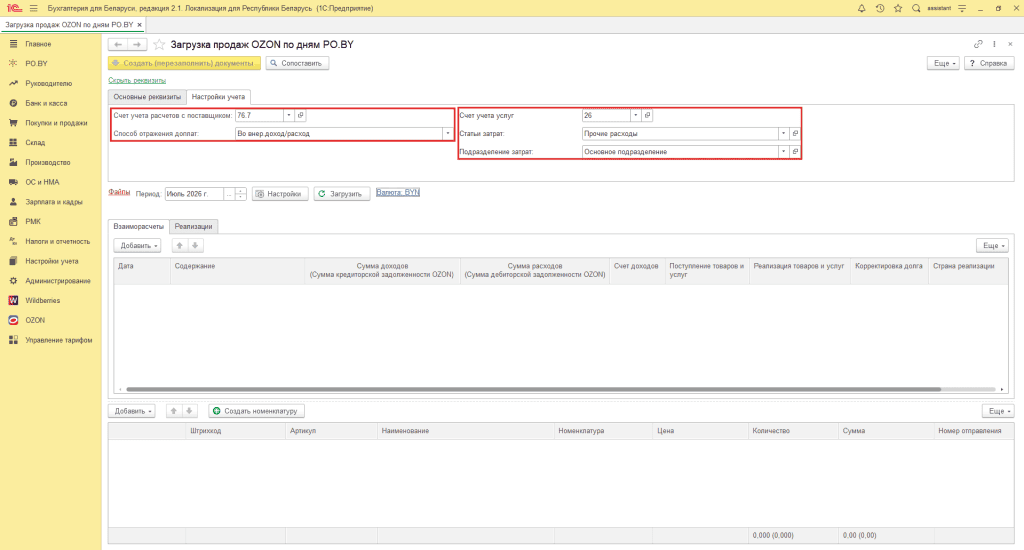1024x550 pixels.
Task: Click Файлы link
Action: (119, 192)
